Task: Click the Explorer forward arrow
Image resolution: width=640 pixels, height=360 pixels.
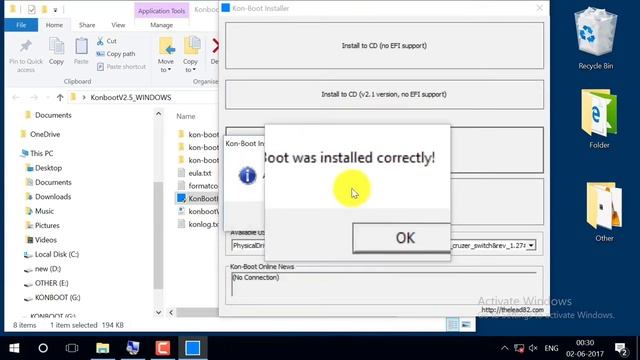Action: (x=34, y=98)
